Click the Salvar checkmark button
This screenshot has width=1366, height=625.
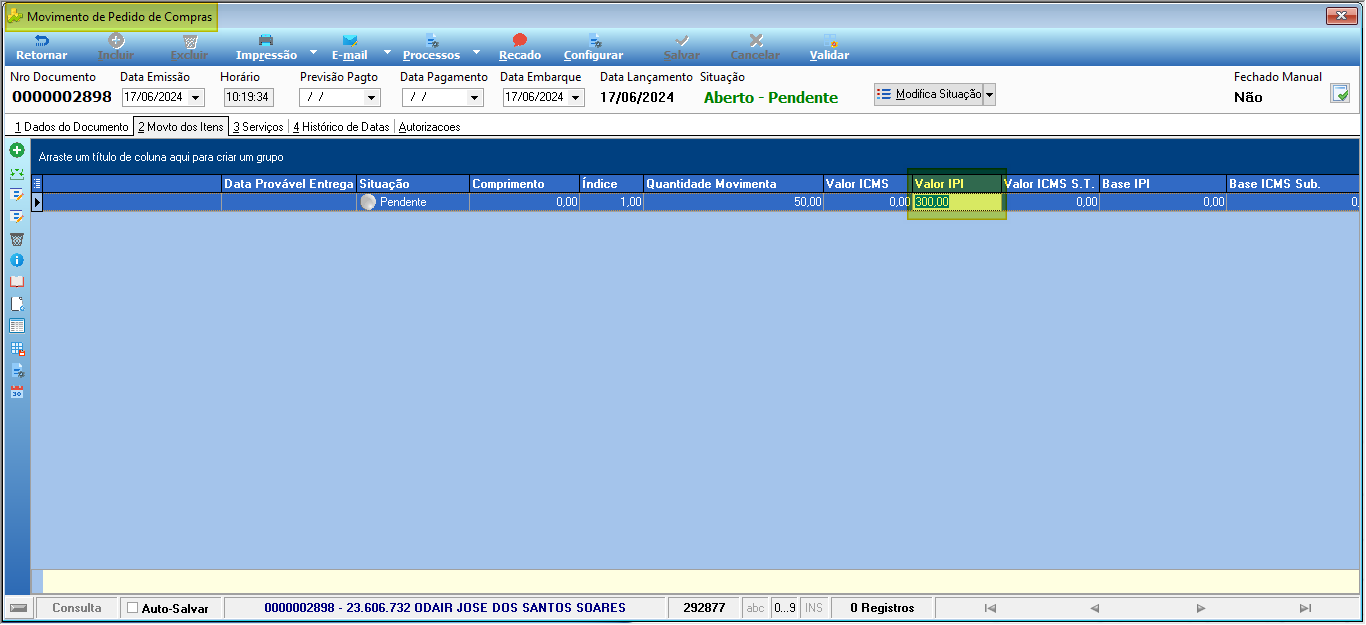(682, 47)
